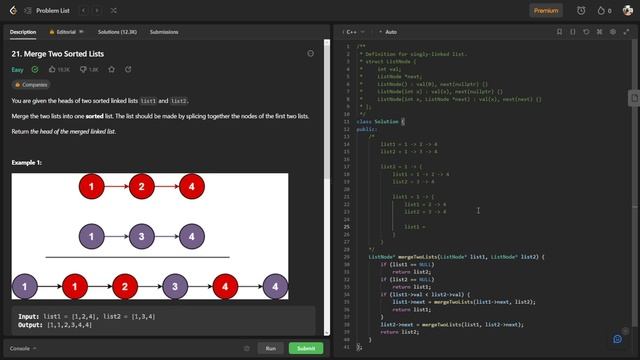Click the green Submit button
Viewport: 640px width, 360px height.
click(x=306, y=348)
